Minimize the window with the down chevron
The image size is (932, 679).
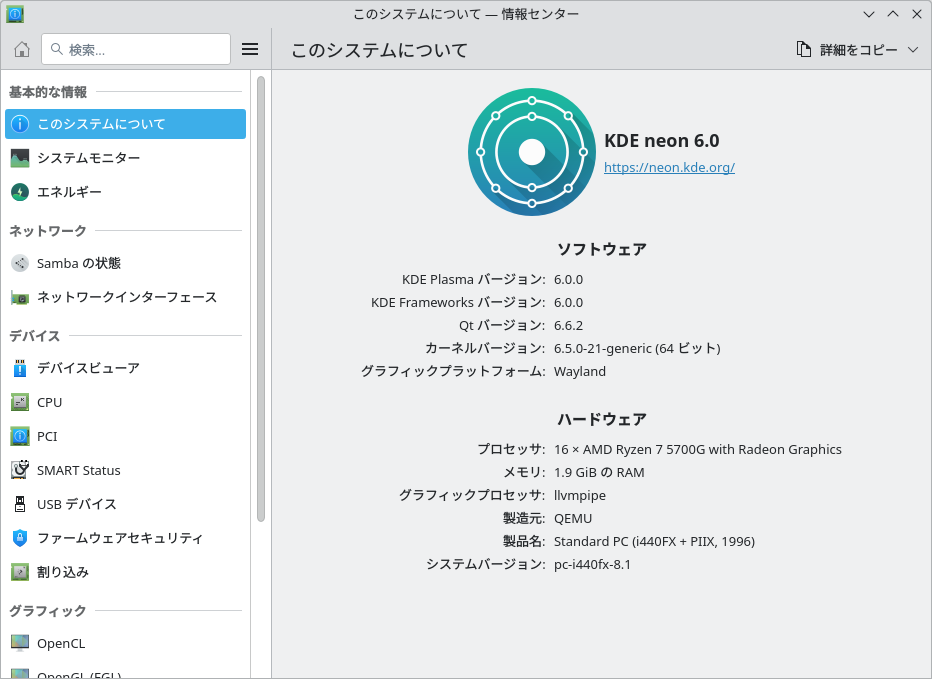869,14
